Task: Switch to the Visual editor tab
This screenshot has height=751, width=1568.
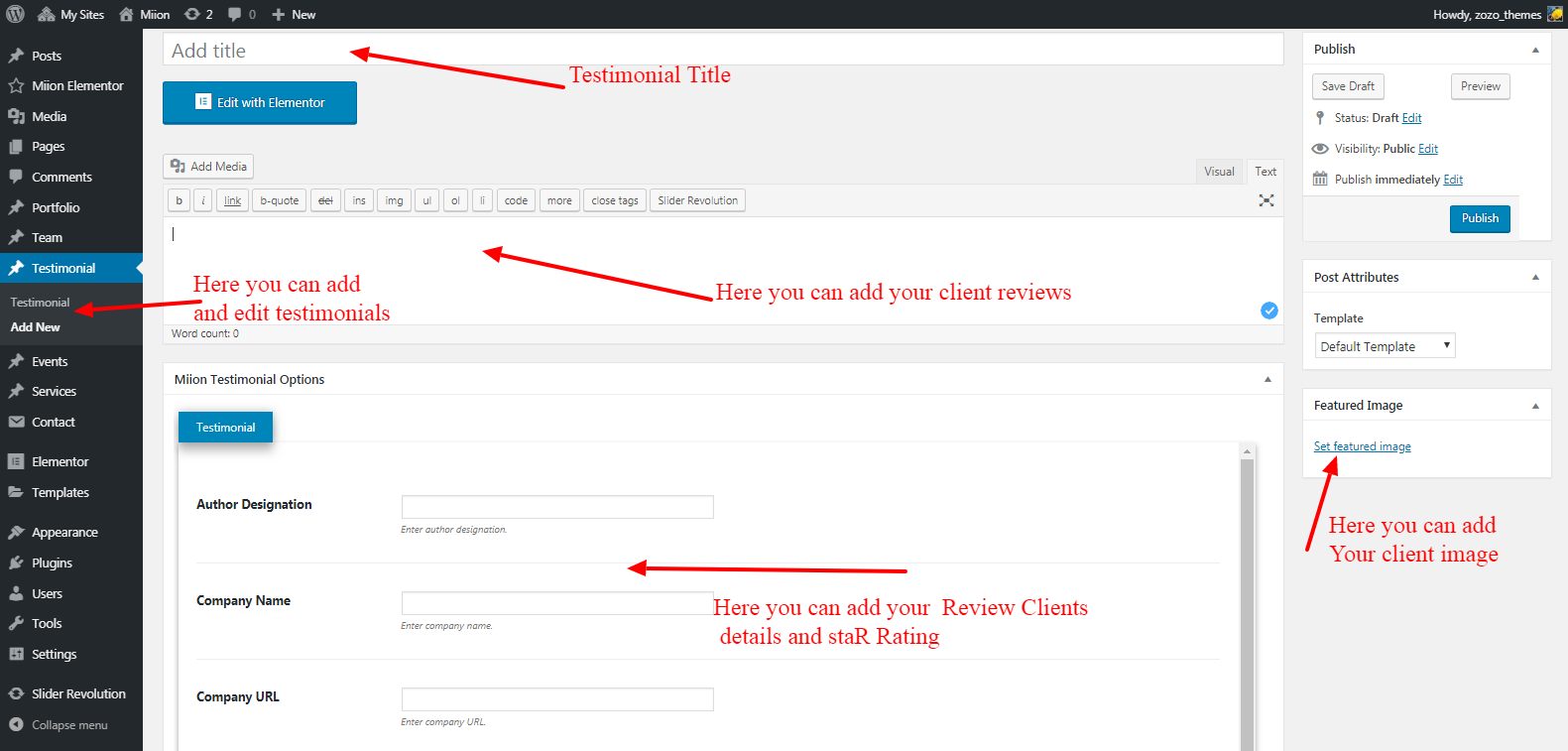Action: tap(1219, 172)
